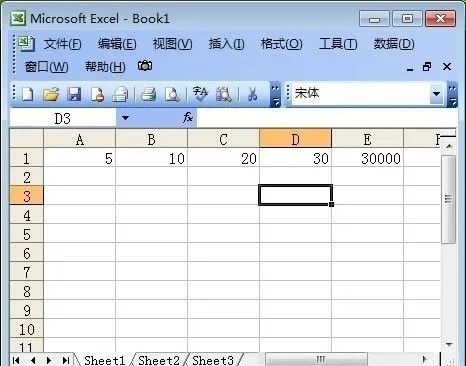Image resolution: width=466 pixels, height=366 pixels.
Task: Open Print Preview magnifier icon
Action: click(x=172, y=94)
